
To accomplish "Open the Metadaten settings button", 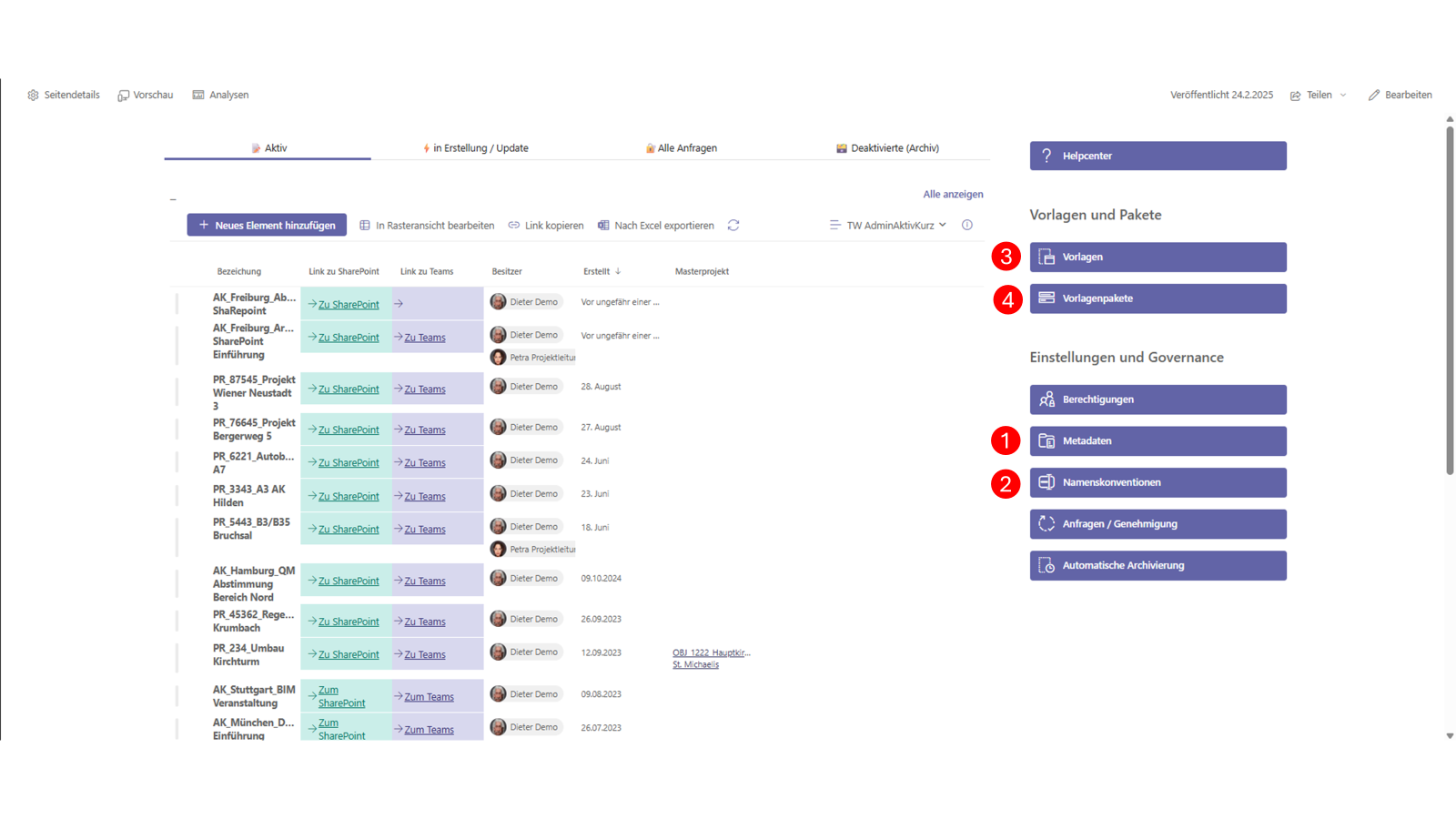I will point(1158,441).
